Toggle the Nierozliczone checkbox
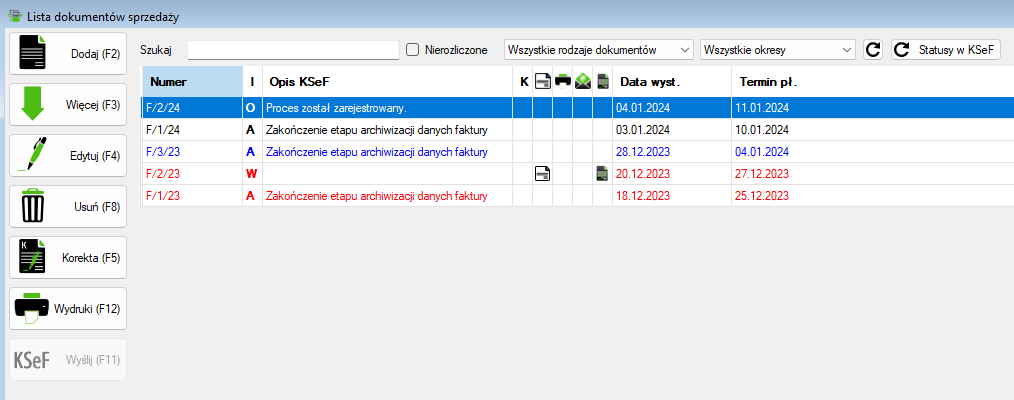The width and height of the screenshot is (1014, 400). [x=412, y=50]
